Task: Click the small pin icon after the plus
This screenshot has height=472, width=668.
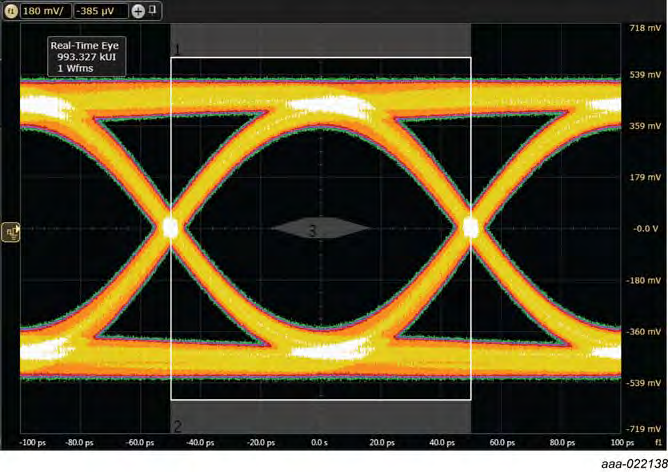Action: (x=153, y=10)
